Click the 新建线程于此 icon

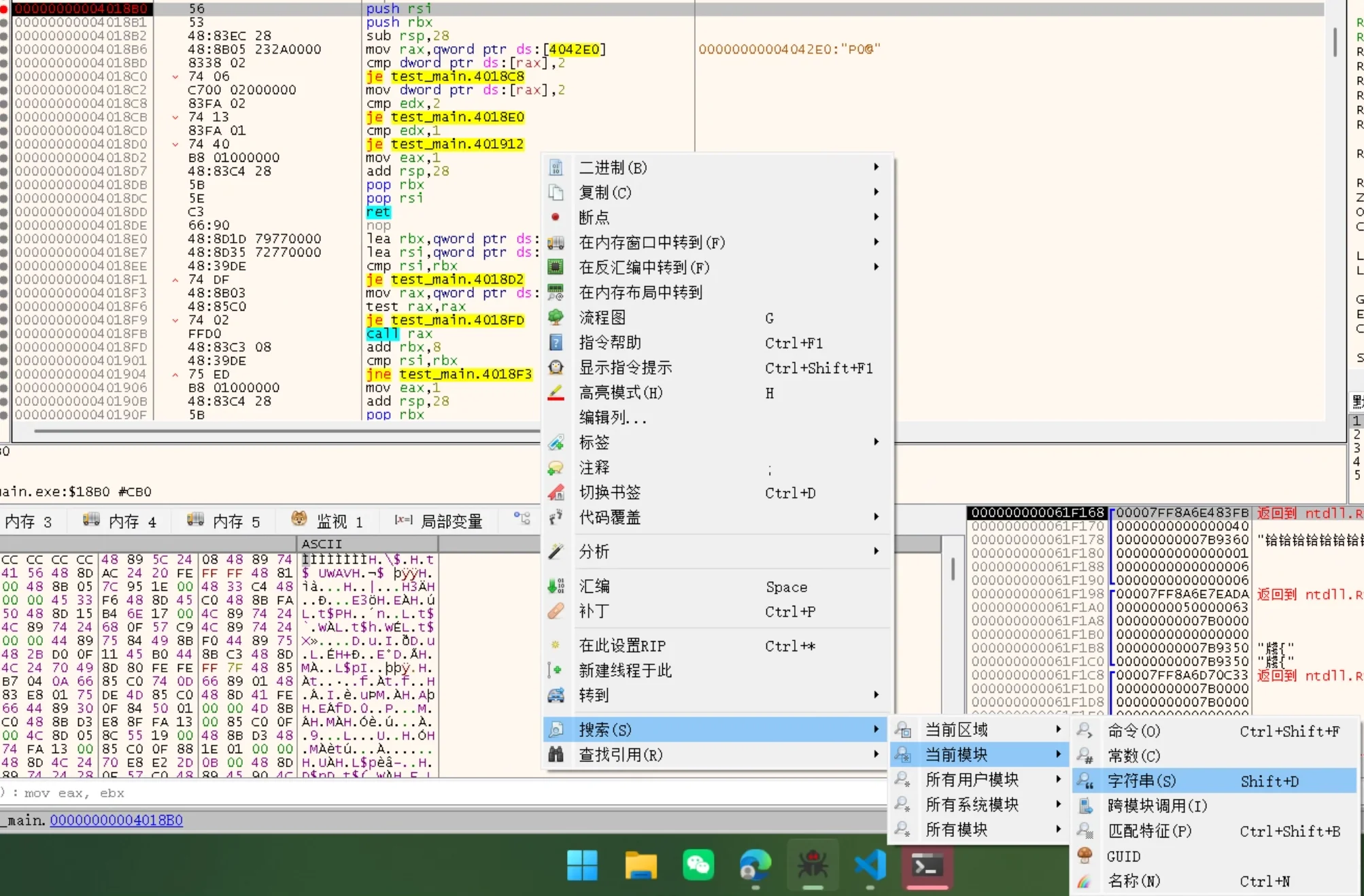[x=556, y=670]
